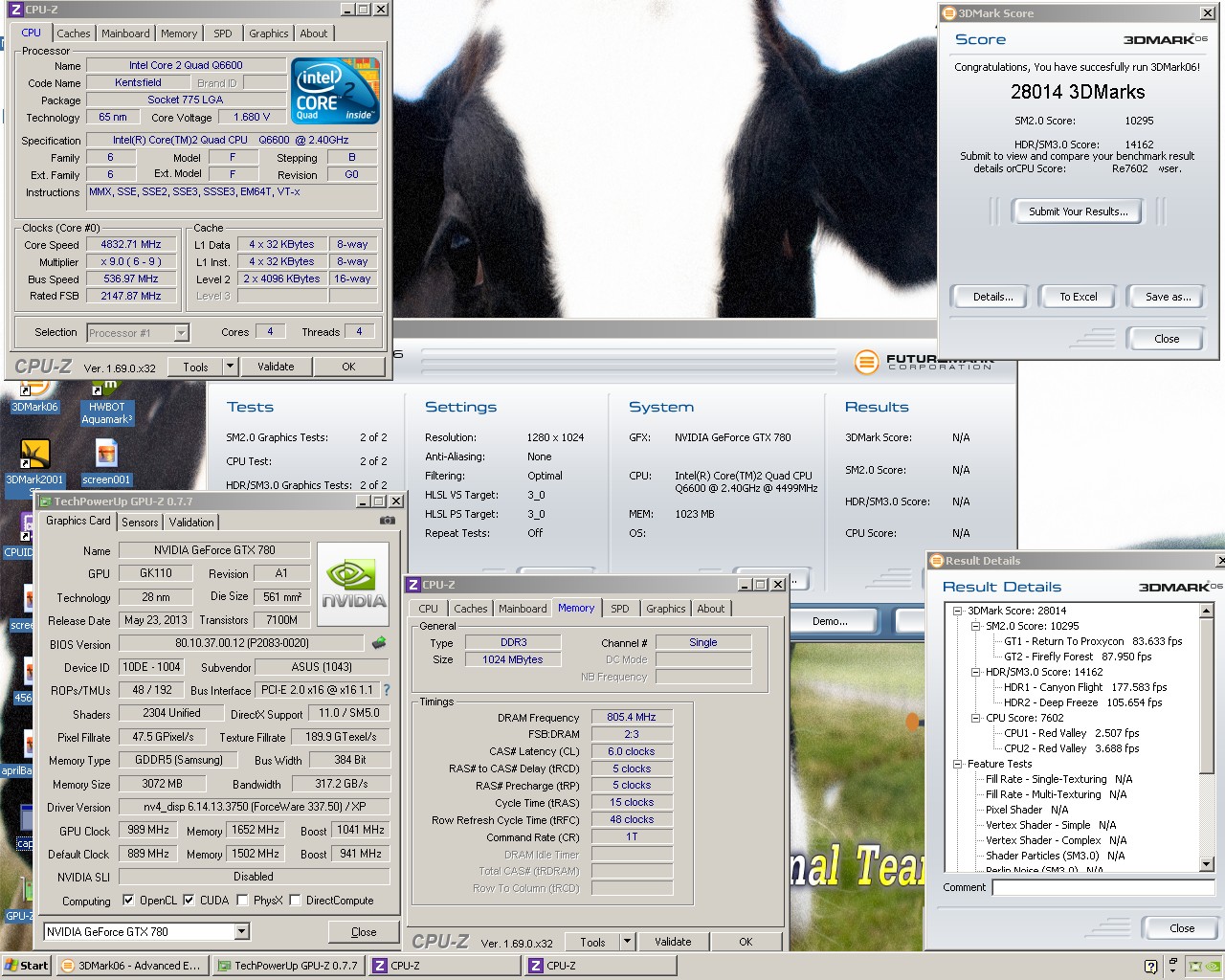The image size is (1225, 980).
Task: Export results with To Excel button
Action: coord(1078,297)
